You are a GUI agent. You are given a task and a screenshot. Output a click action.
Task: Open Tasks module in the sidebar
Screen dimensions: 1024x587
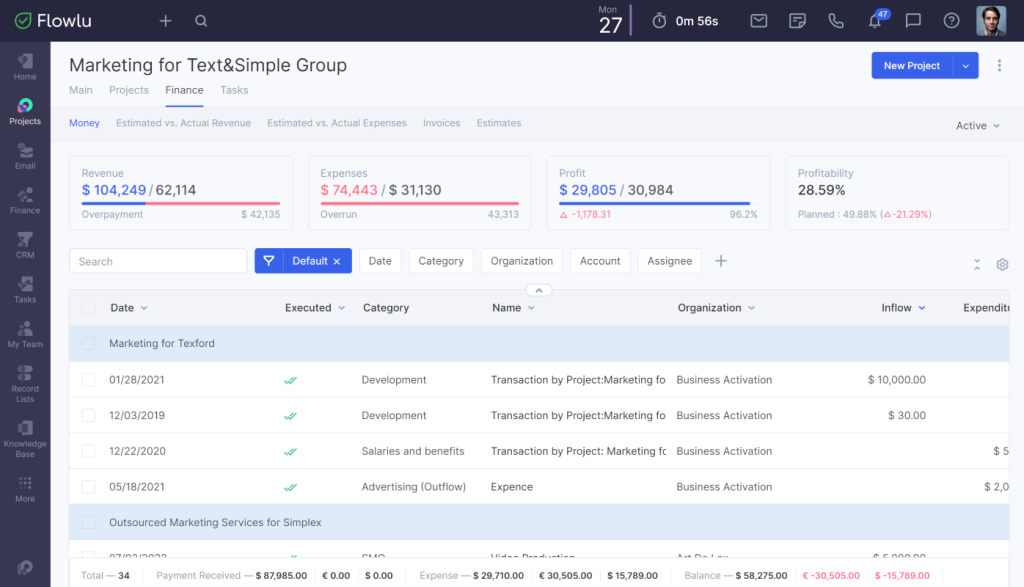pos(25,290)
